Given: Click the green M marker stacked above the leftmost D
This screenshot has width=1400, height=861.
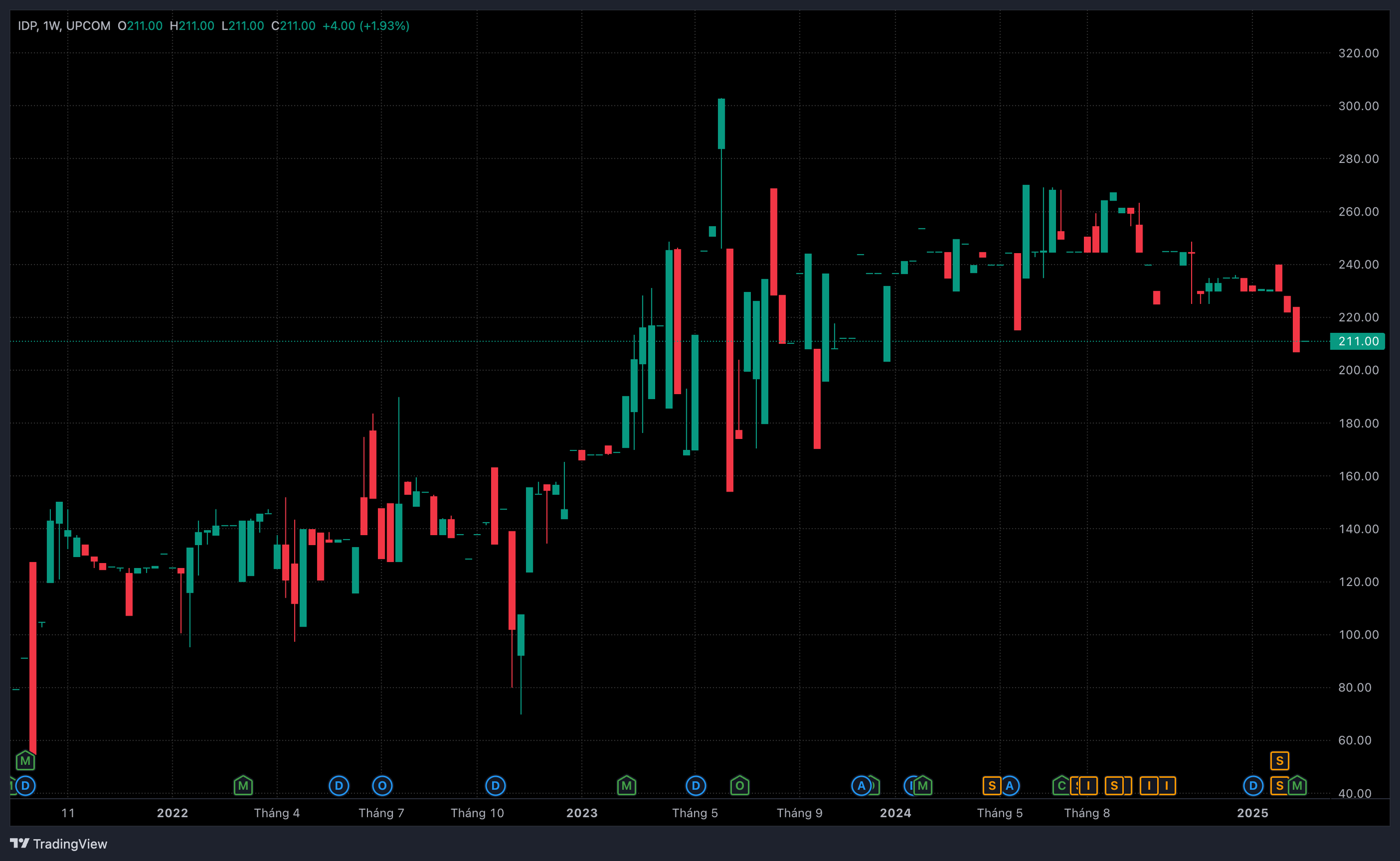Looking at the screenshot, I should click(25, 761).
